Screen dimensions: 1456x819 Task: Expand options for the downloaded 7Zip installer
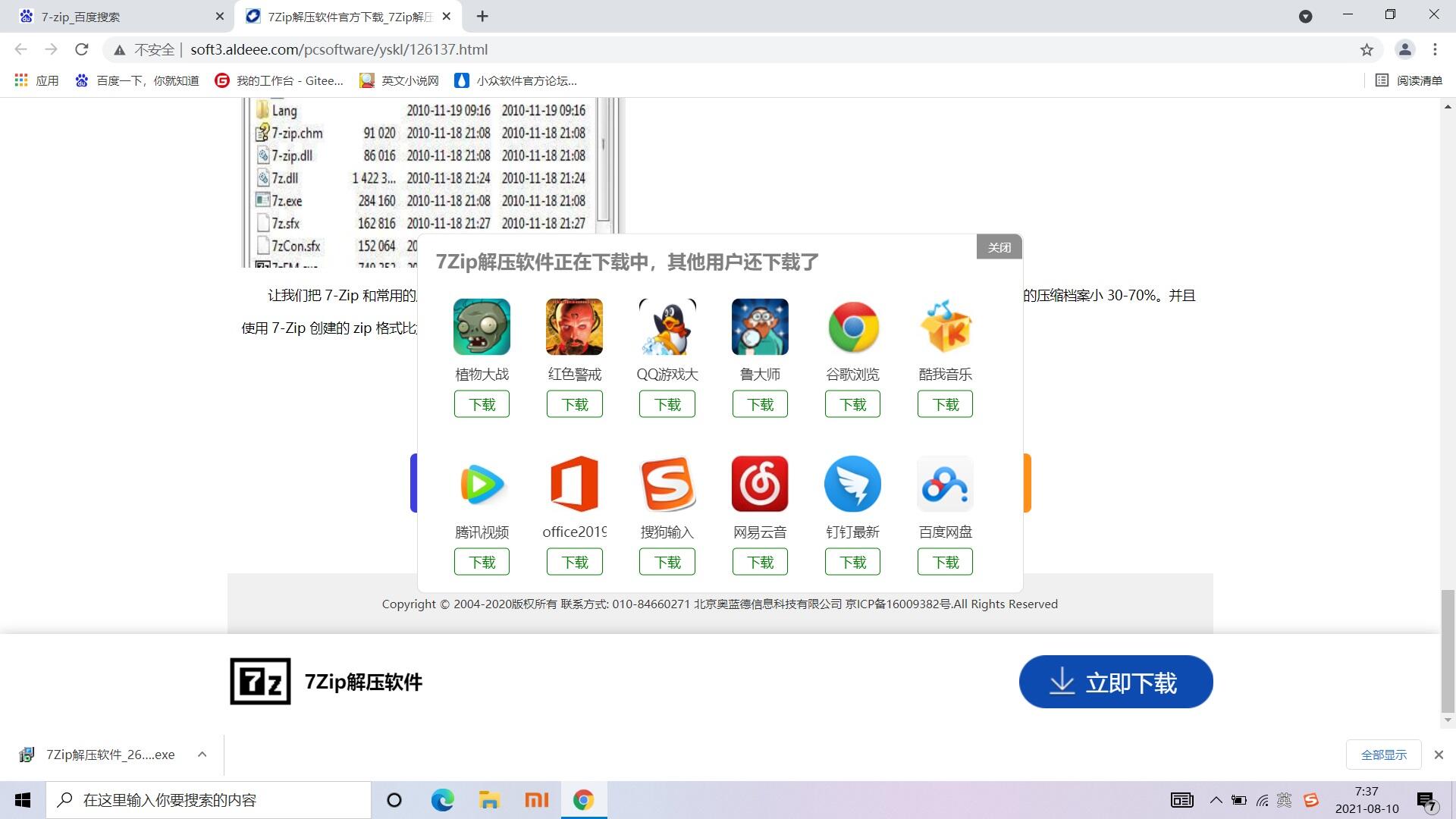tap(202, 754)
